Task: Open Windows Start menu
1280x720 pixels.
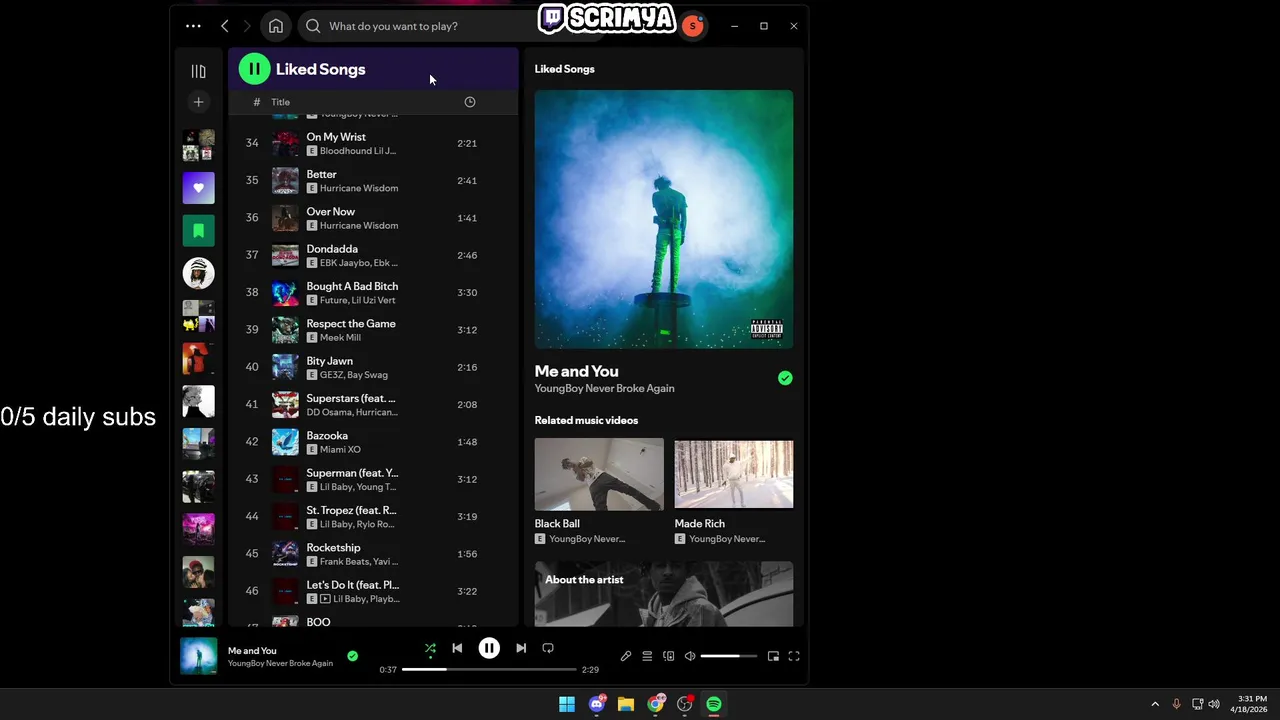Action: (567, 704)
